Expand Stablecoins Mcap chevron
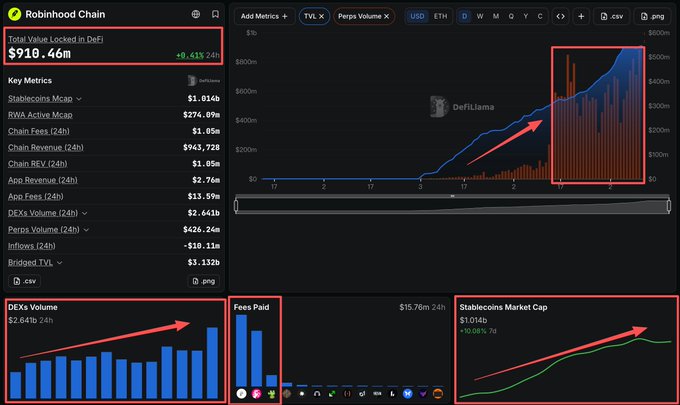The width and height of the screenshot is (680, 405). pyautogui.click(x=79, y=99)
